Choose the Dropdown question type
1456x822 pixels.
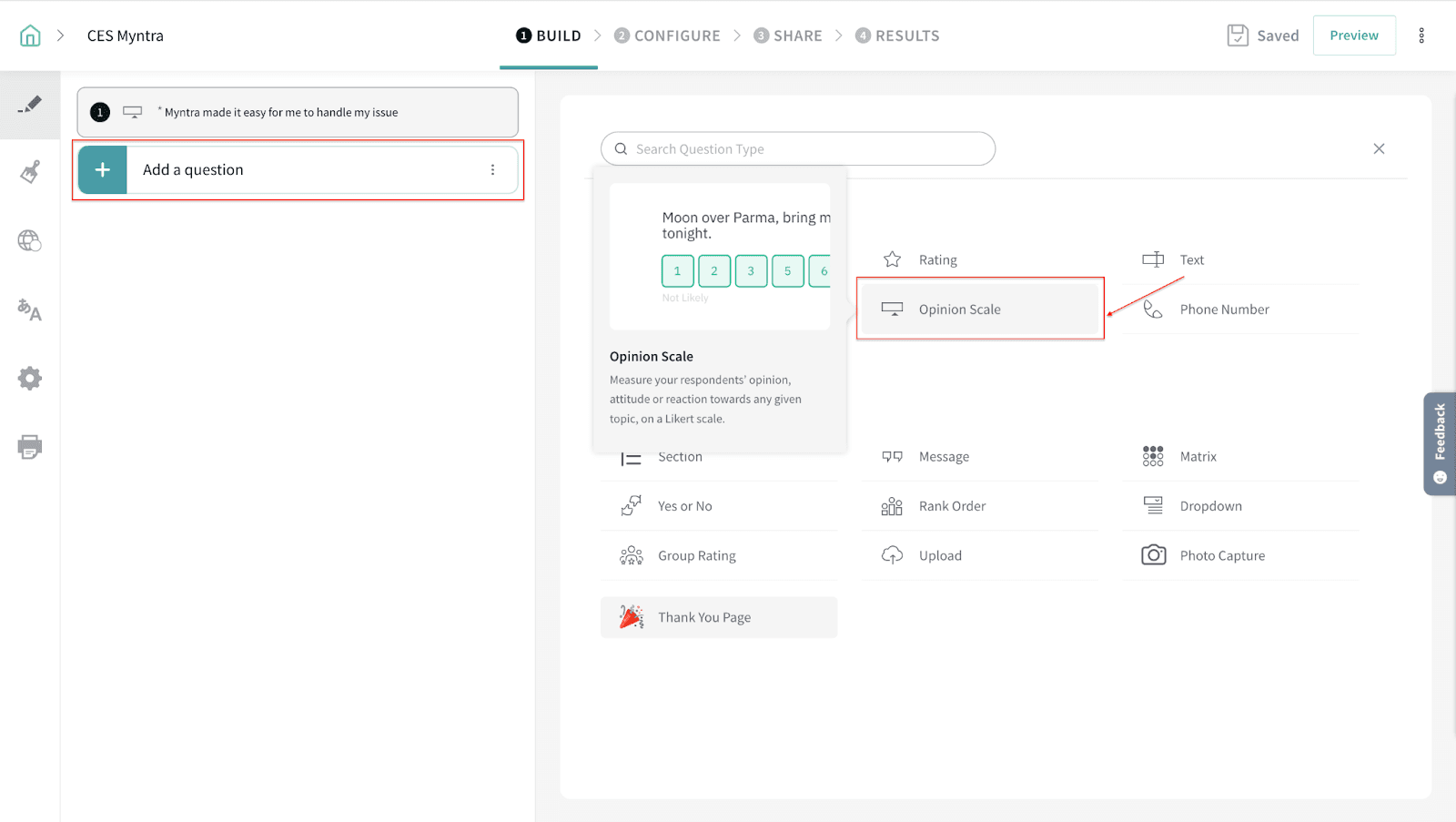click(x=1209, y=506)
